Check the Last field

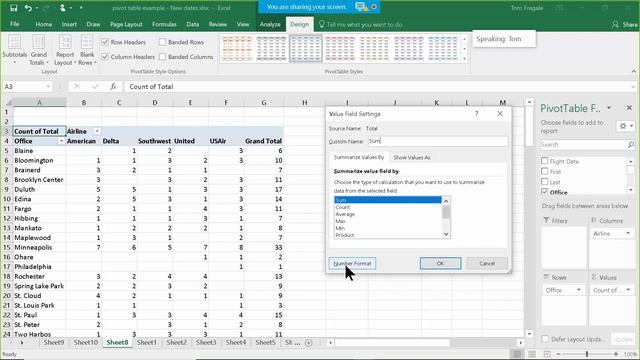click(x=544, y=181)
